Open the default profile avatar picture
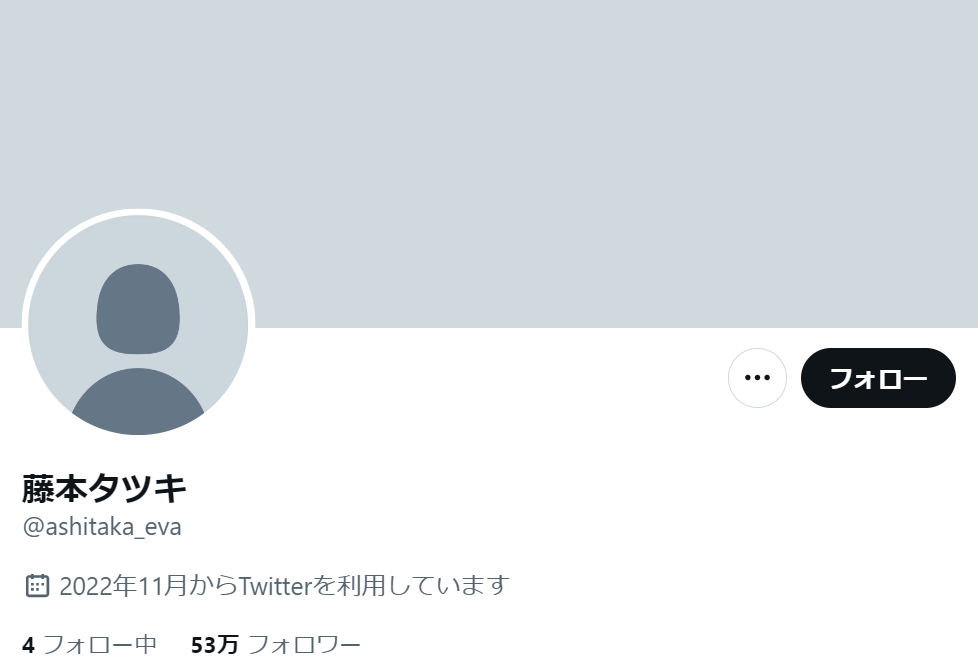 point(138,325)
